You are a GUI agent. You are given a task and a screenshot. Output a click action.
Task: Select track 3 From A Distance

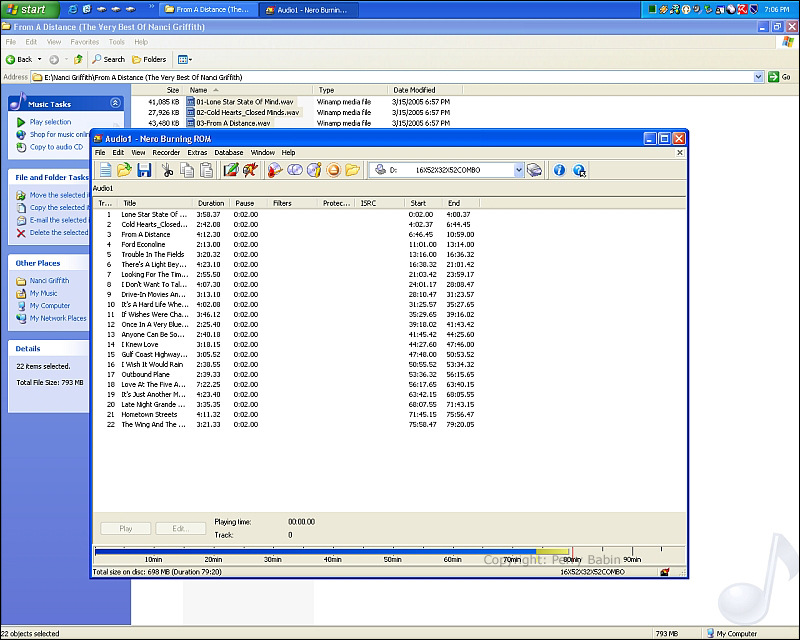(145, 235)
